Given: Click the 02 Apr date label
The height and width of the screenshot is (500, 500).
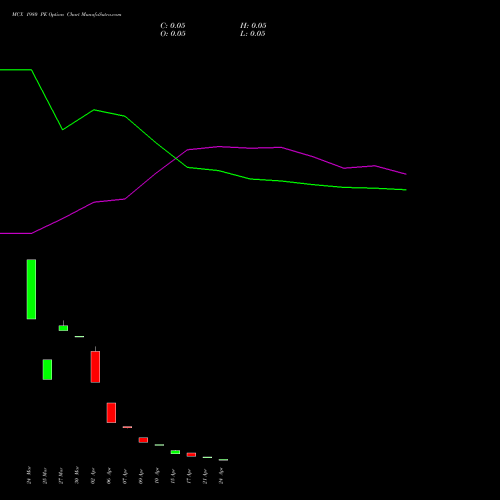Looking at the screenshot, I should (x=93, y=476).
